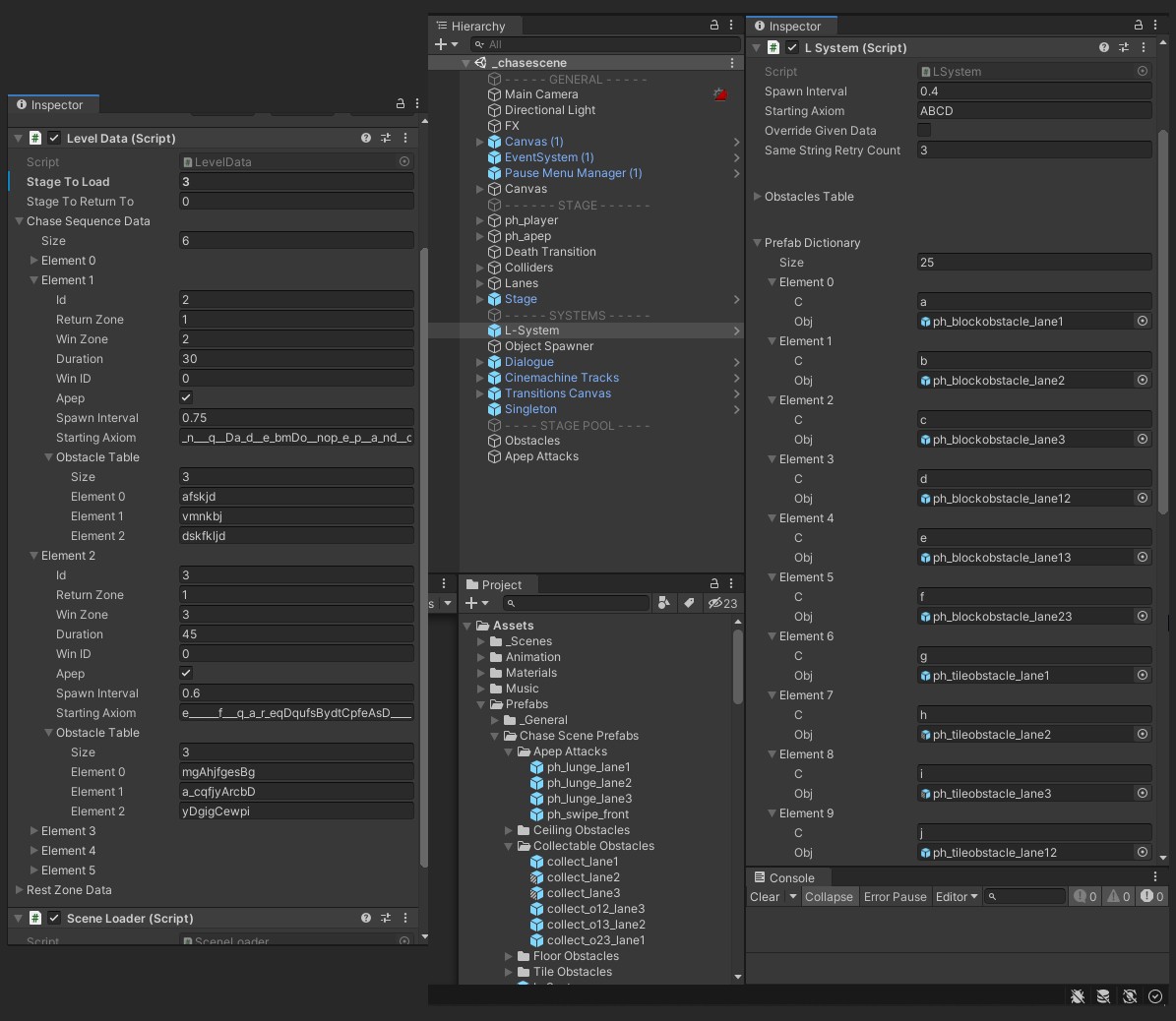Toggle the console warning count filter

pos(1117,896)
